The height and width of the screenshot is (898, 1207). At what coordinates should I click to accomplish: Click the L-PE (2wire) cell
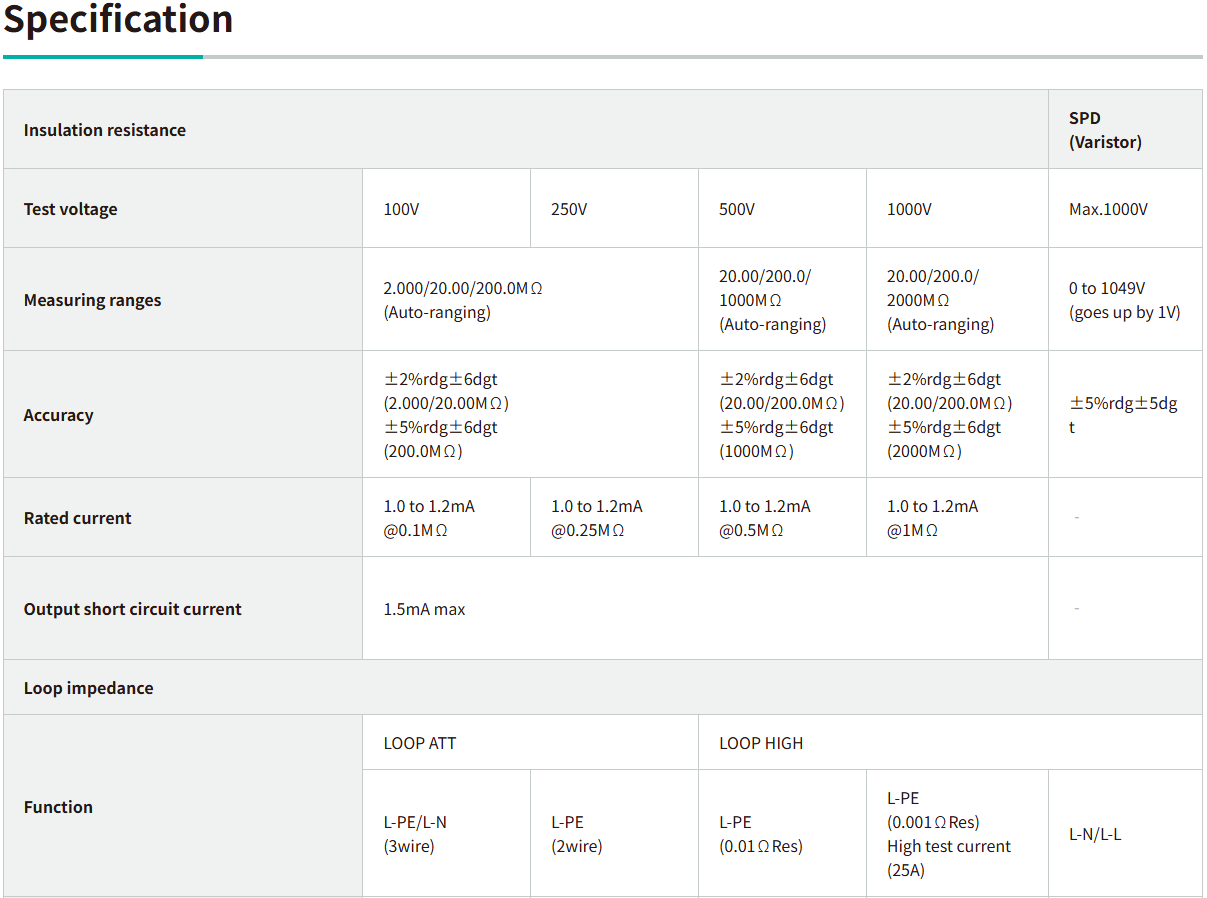point(577,834)
